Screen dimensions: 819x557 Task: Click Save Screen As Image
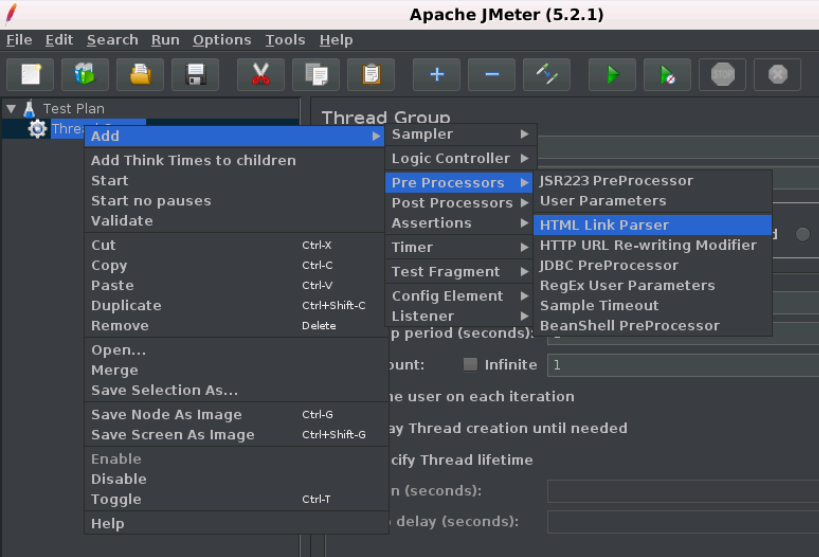[x=236, y=435]
